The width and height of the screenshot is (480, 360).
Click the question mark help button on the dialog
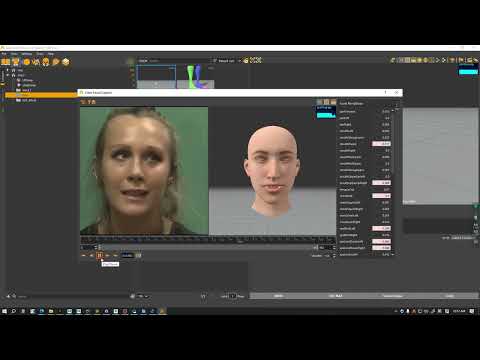tap(385, 92)
